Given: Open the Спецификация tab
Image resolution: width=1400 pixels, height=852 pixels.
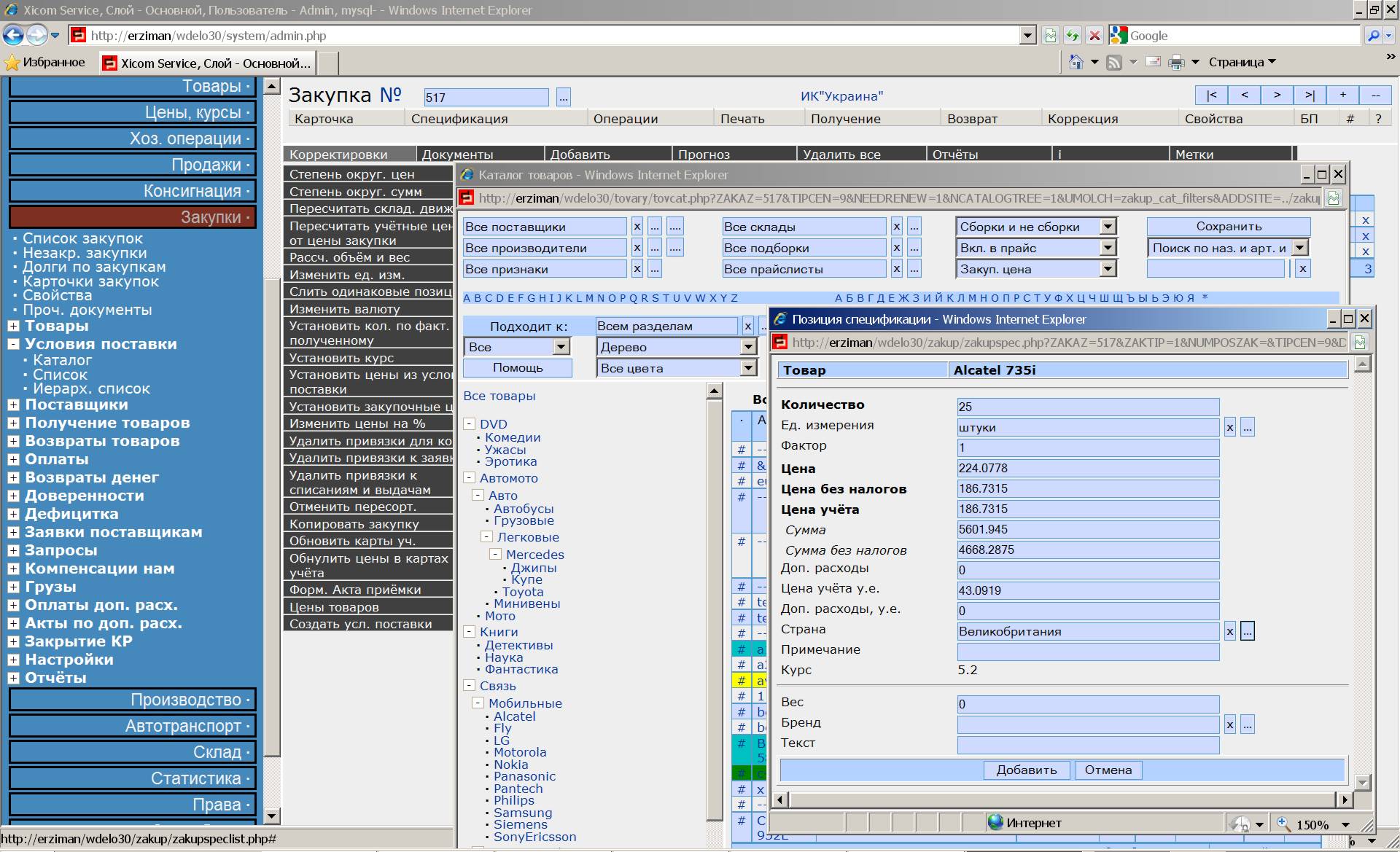Looking at the screenshot, I should point(459,119).
